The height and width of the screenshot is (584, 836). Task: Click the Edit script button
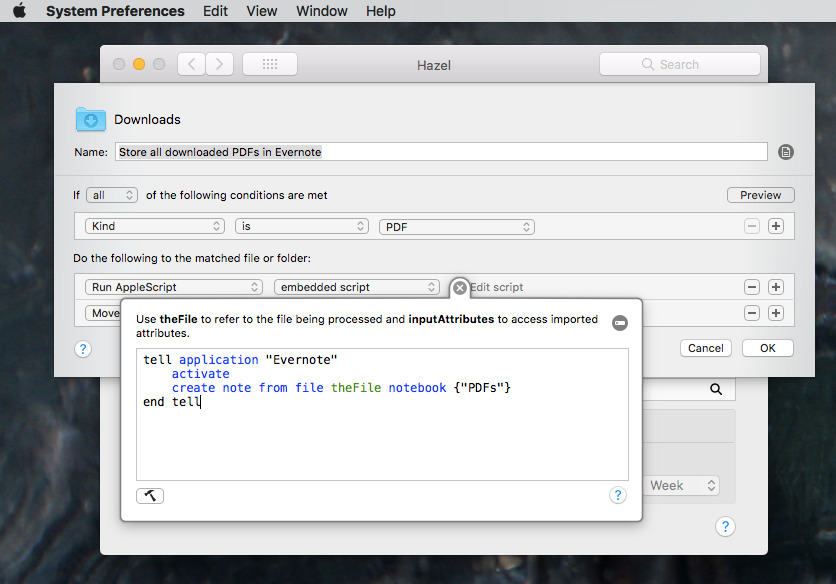click(x=496, y=287)
